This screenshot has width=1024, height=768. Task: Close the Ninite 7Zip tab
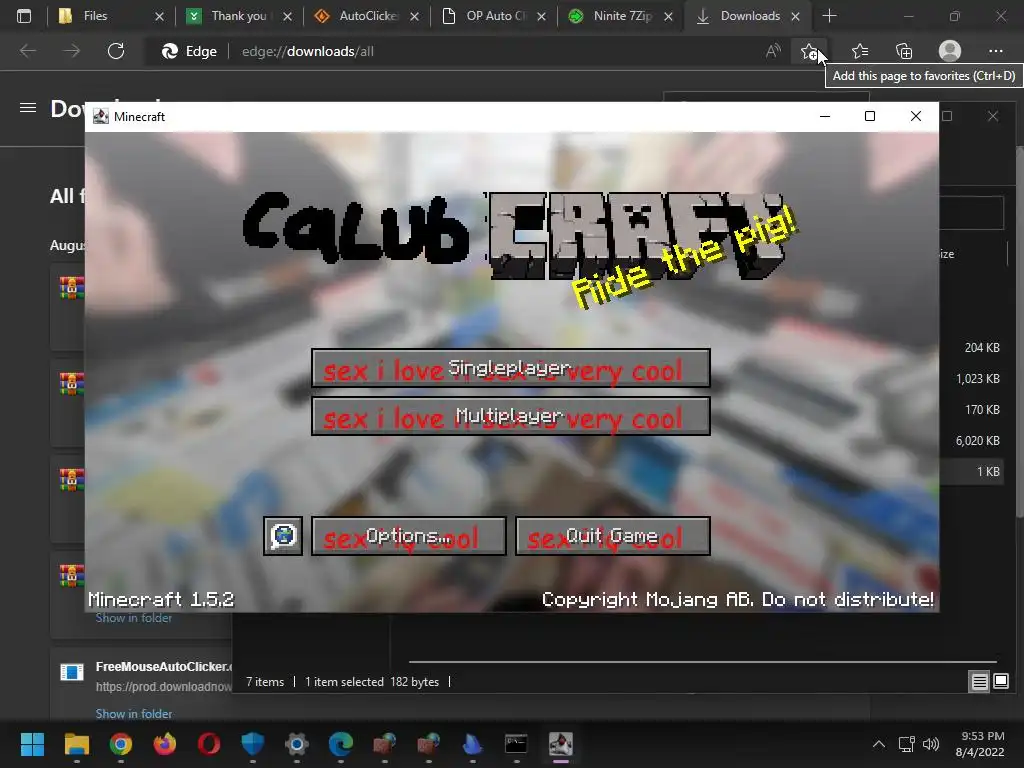click(668, 16)
